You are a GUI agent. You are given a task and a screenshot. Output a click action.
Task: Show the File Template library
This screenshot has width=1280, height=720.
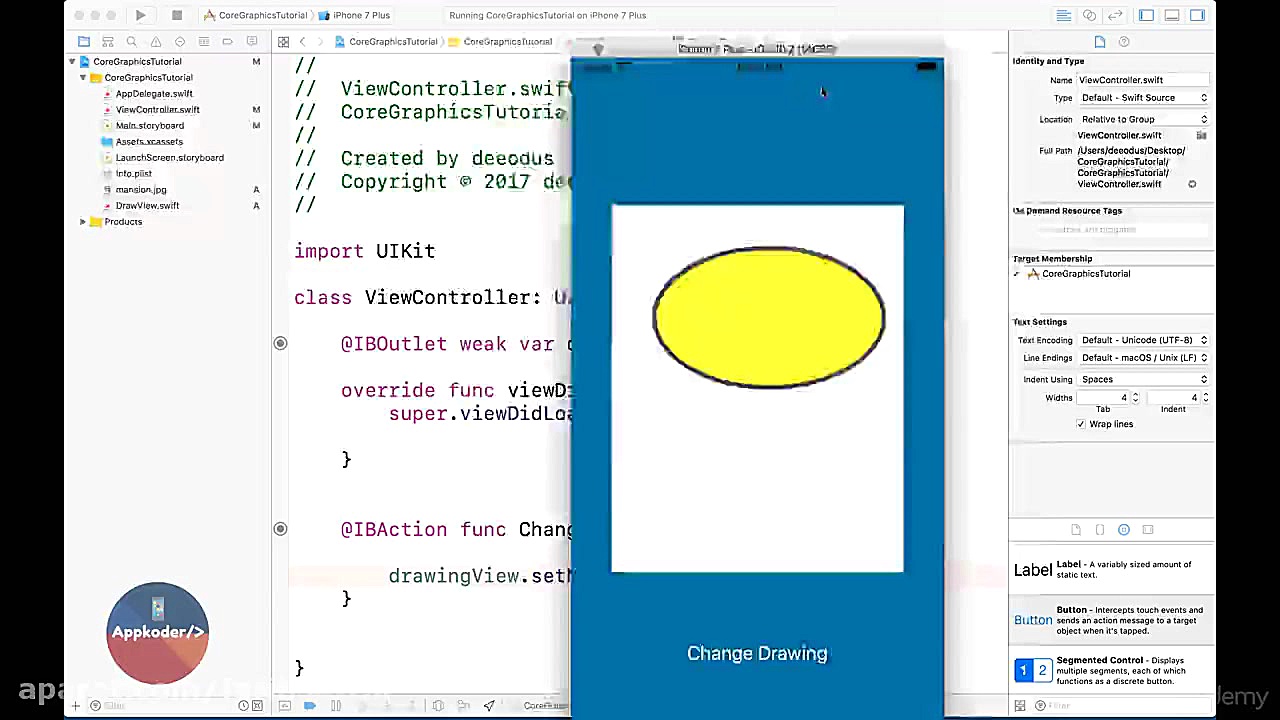coord(1076,529)
